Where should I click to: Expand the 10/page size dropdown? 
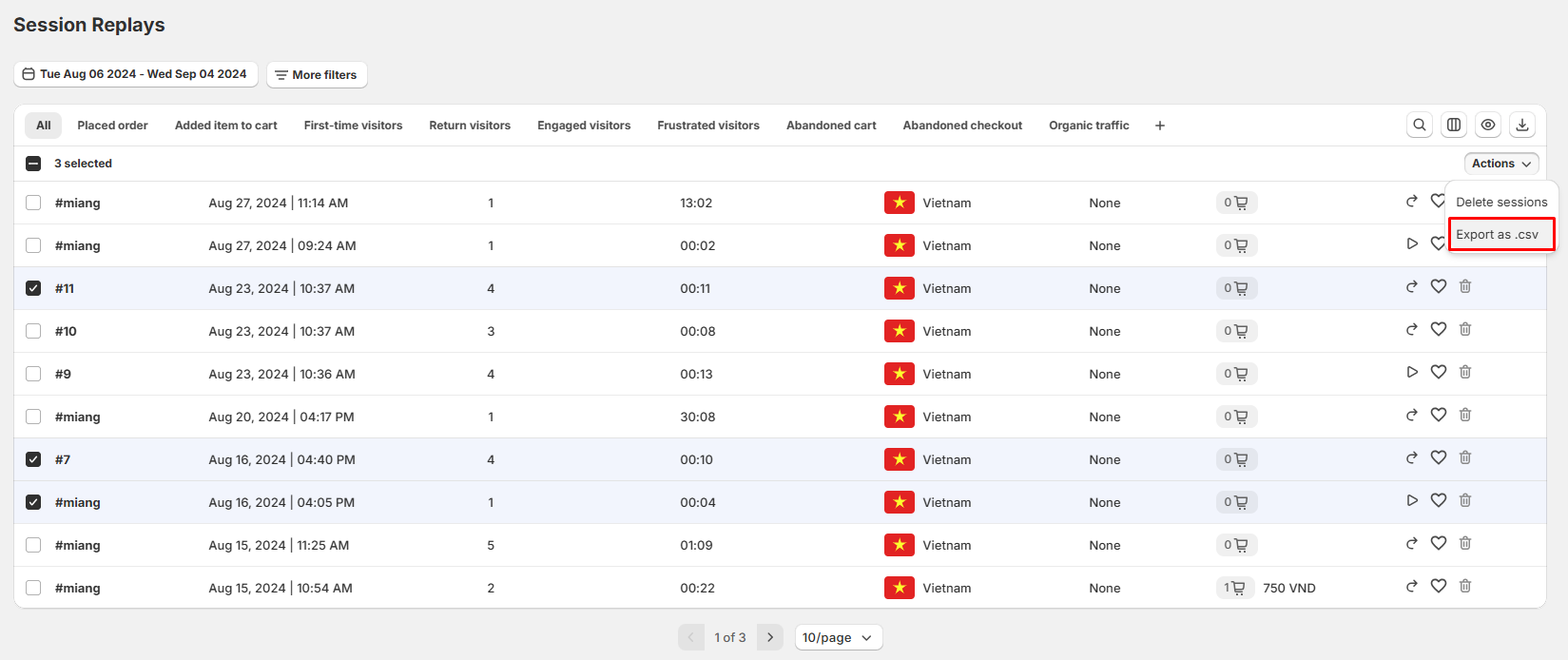click(838, 637)
